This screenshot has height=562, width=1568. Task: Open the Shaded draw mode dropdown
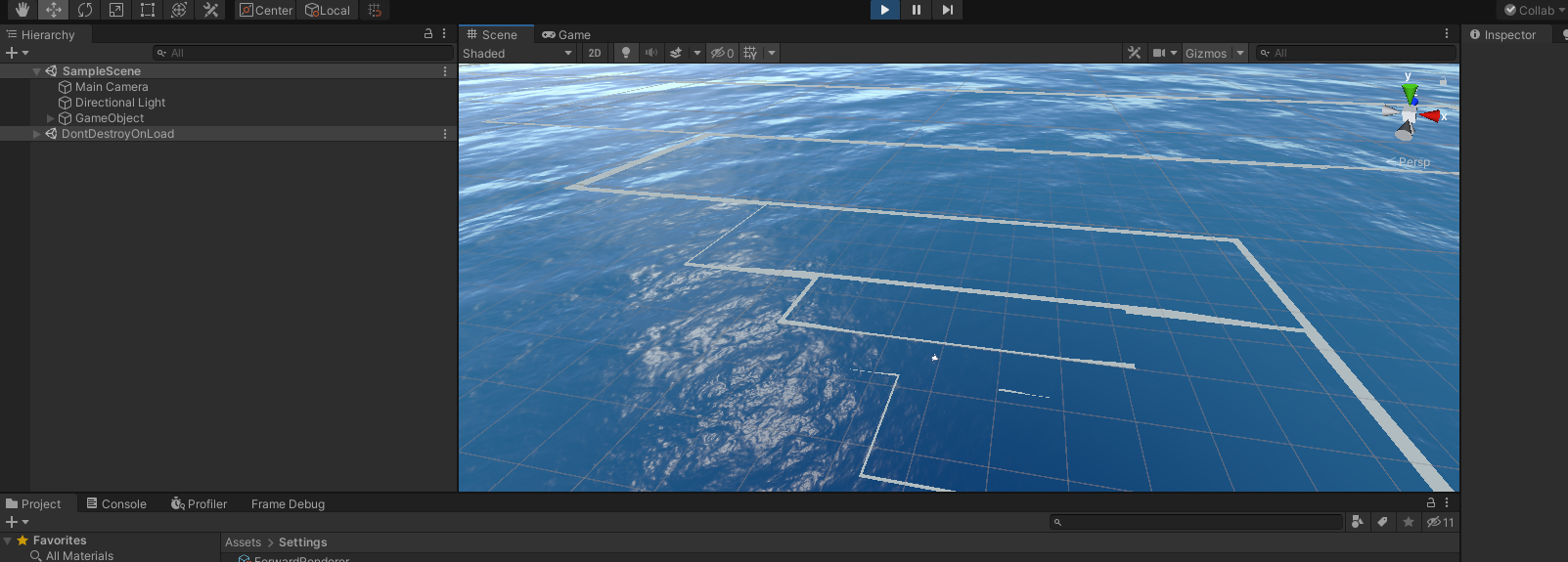point(517,53)
